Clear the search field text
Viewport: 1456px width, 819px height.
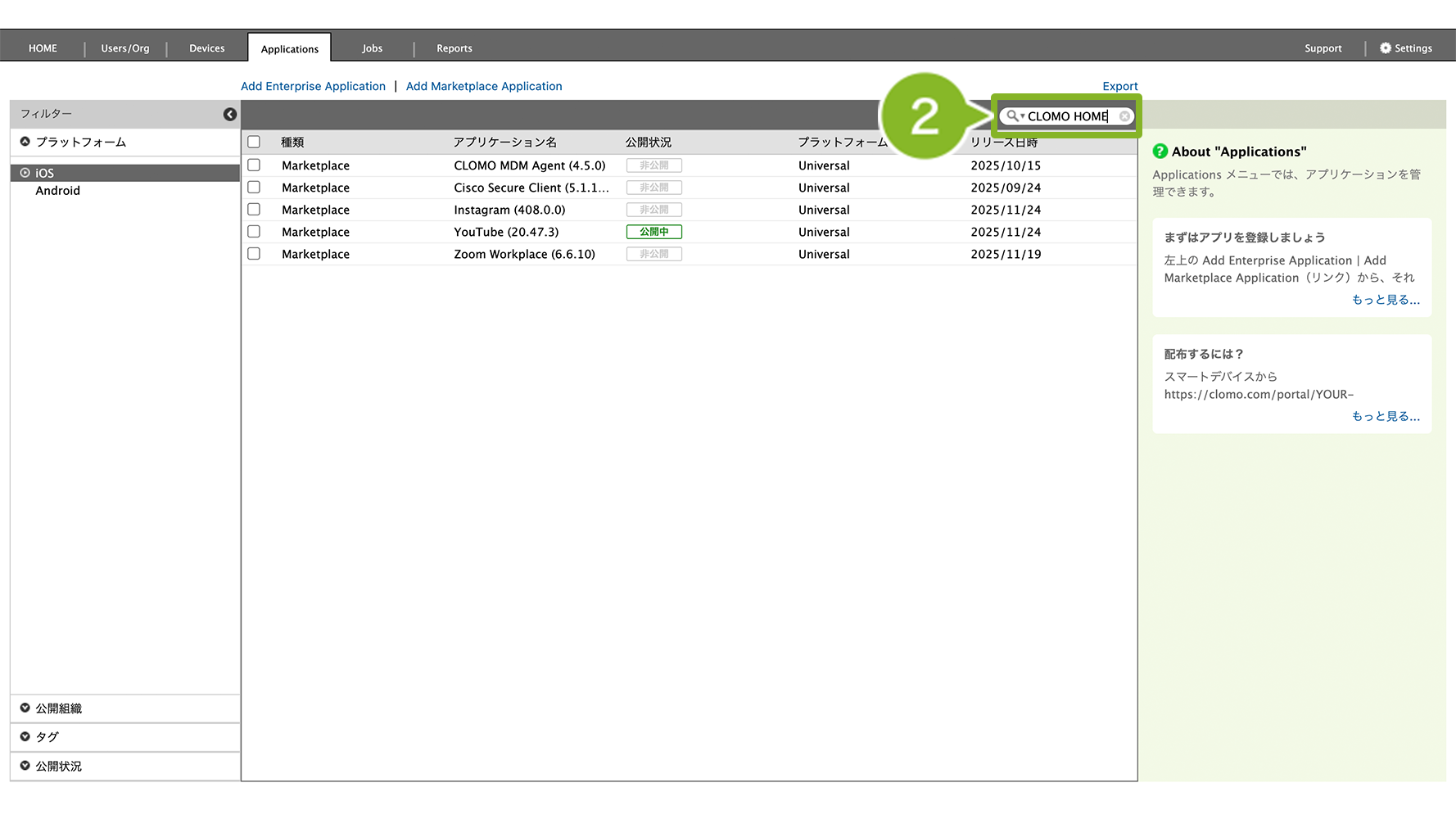point(1124,116)
